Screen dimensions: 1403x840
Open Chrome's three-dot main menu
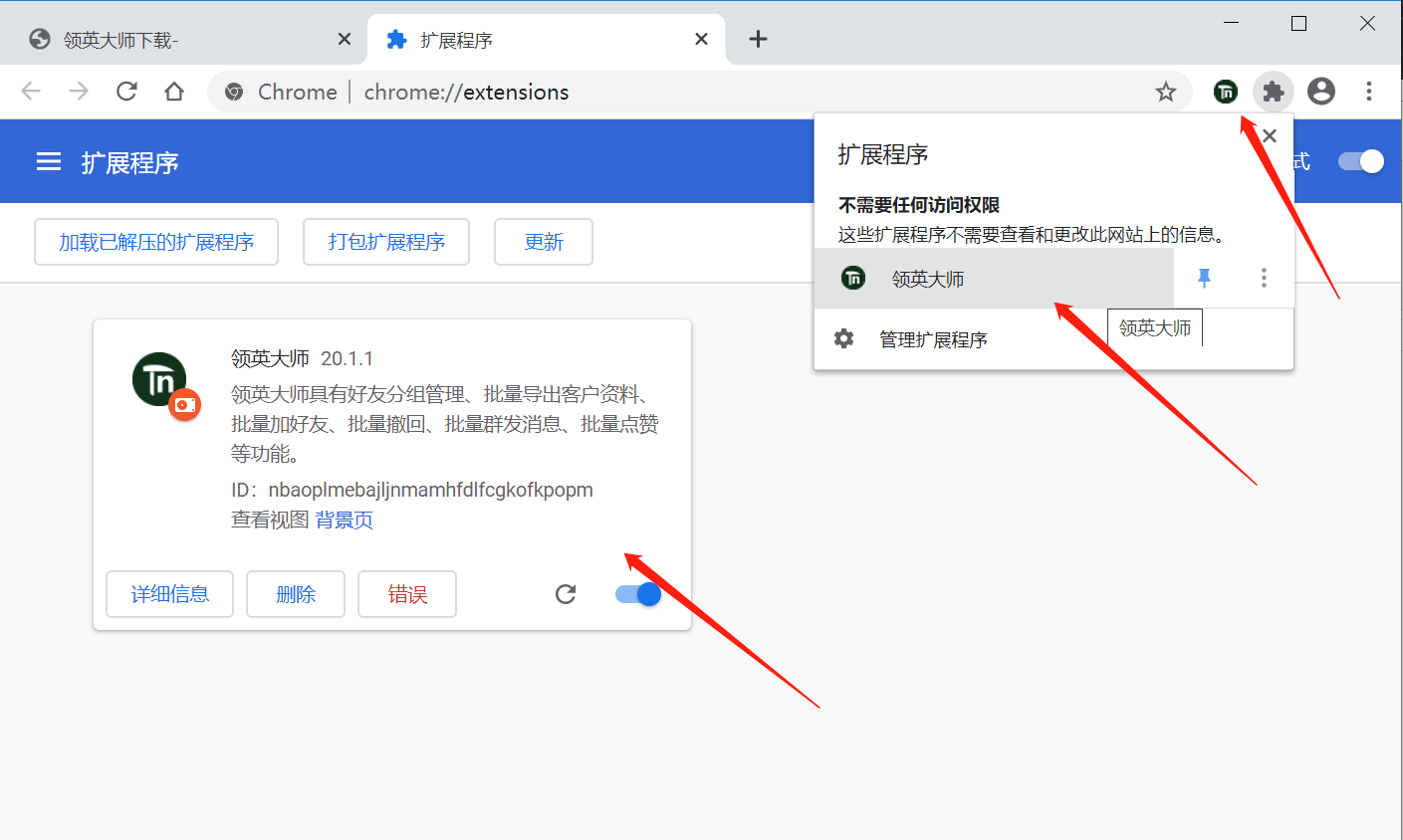click(x=1369, y=92)
